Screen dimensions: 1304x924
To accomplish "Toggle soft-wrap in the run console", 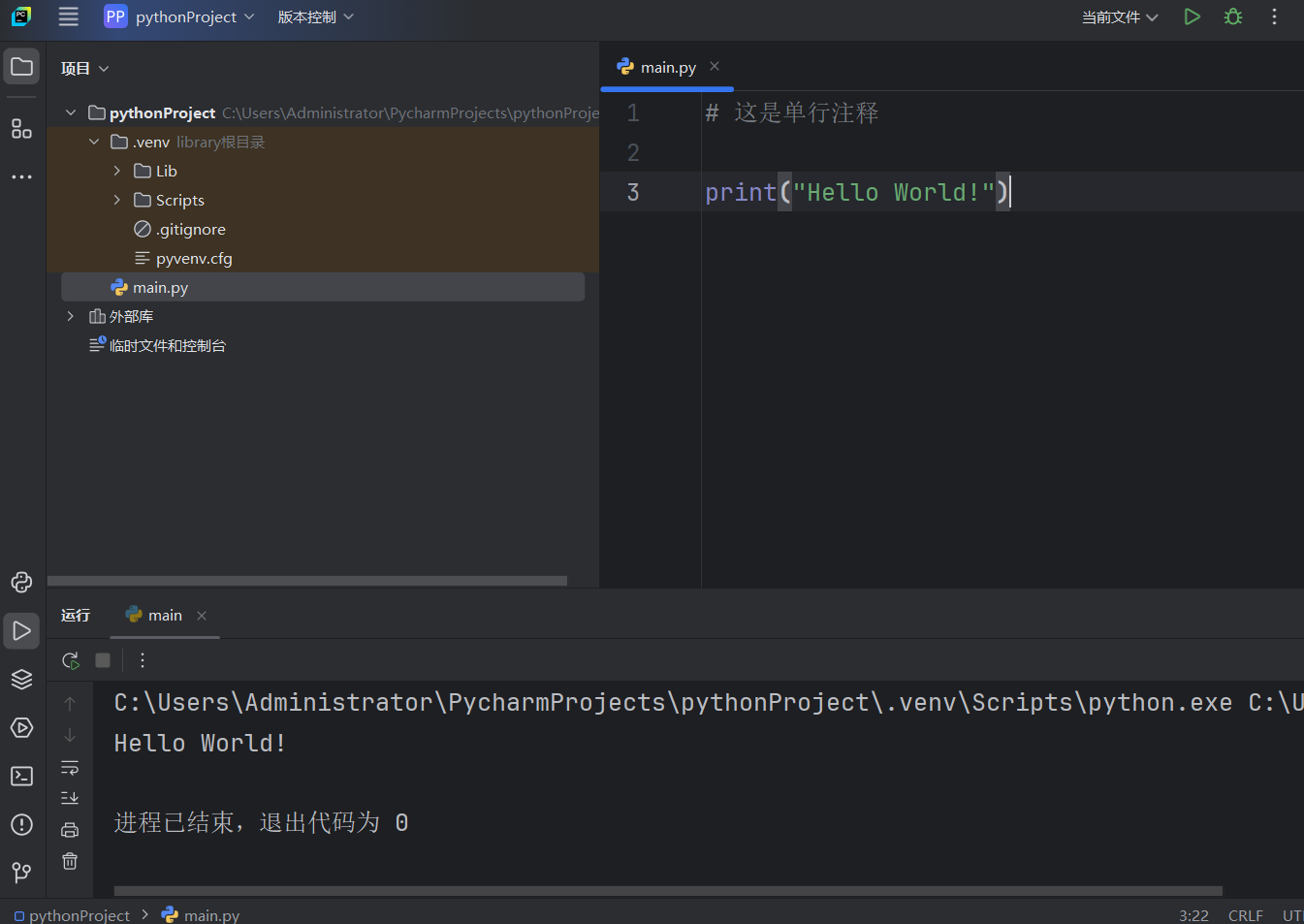I will point(70,767).
